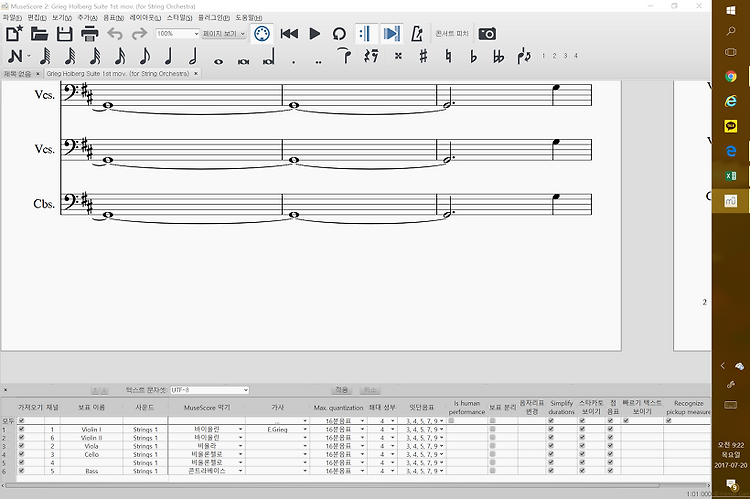Screen dimensions: 750x499
Task: Apply natural accidental
Action: [448, 56]
